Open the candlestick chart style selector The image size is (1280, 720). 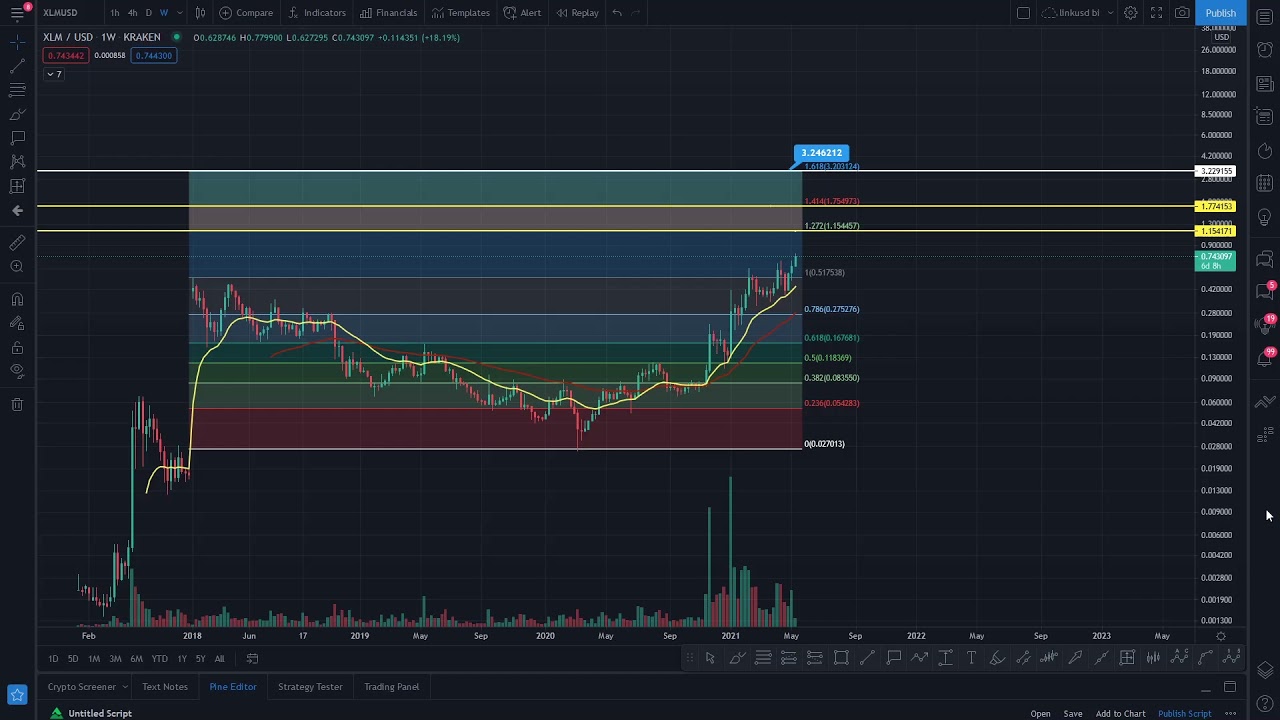[x=200, y=13]
